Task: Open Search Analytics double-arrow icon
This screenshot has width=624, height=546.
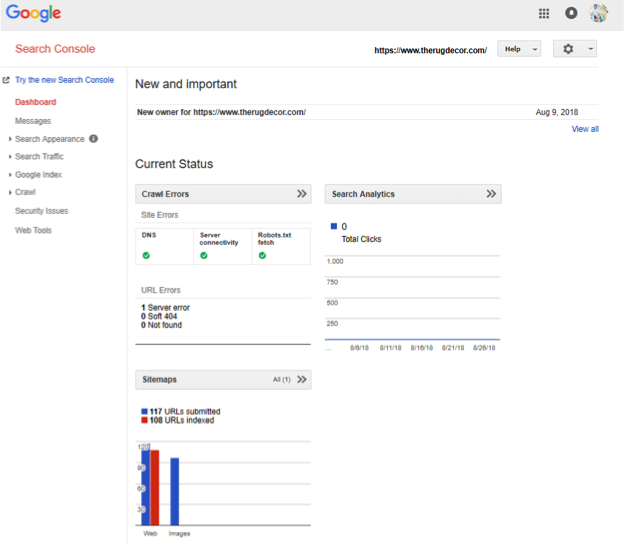Action: [491, 194]
